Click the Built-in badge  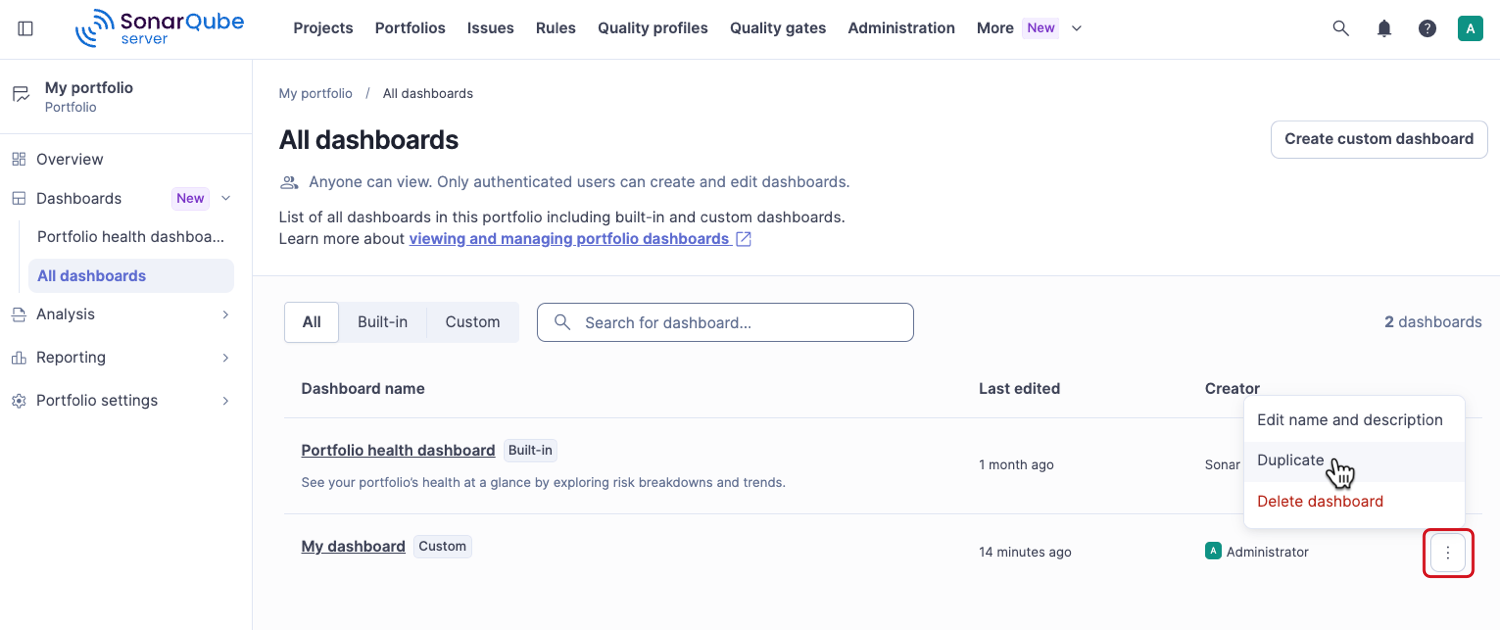530,450
